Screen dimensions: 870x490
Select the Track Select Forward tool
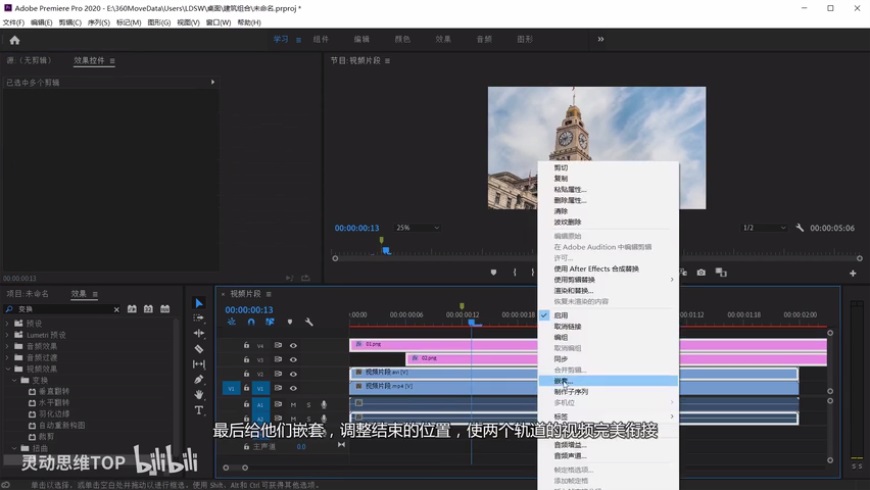[x=199, y=318]
